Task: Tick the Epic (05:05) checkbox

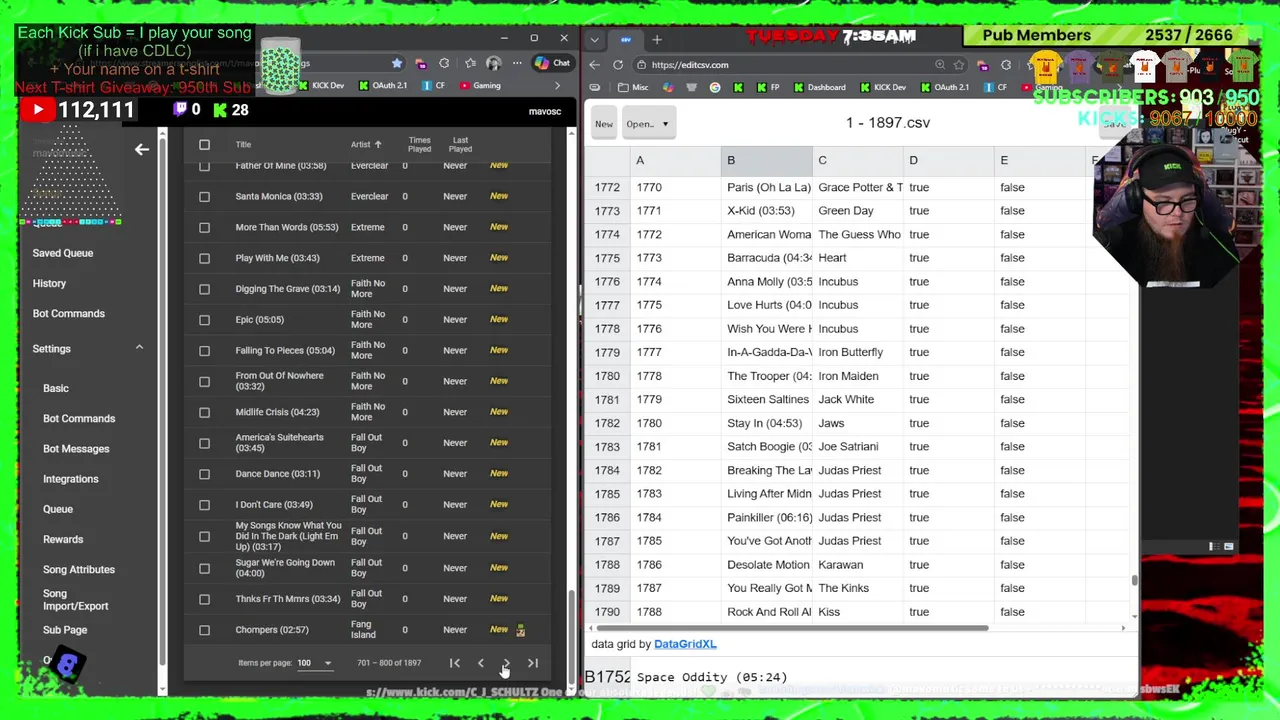Action: click(204, 320)
